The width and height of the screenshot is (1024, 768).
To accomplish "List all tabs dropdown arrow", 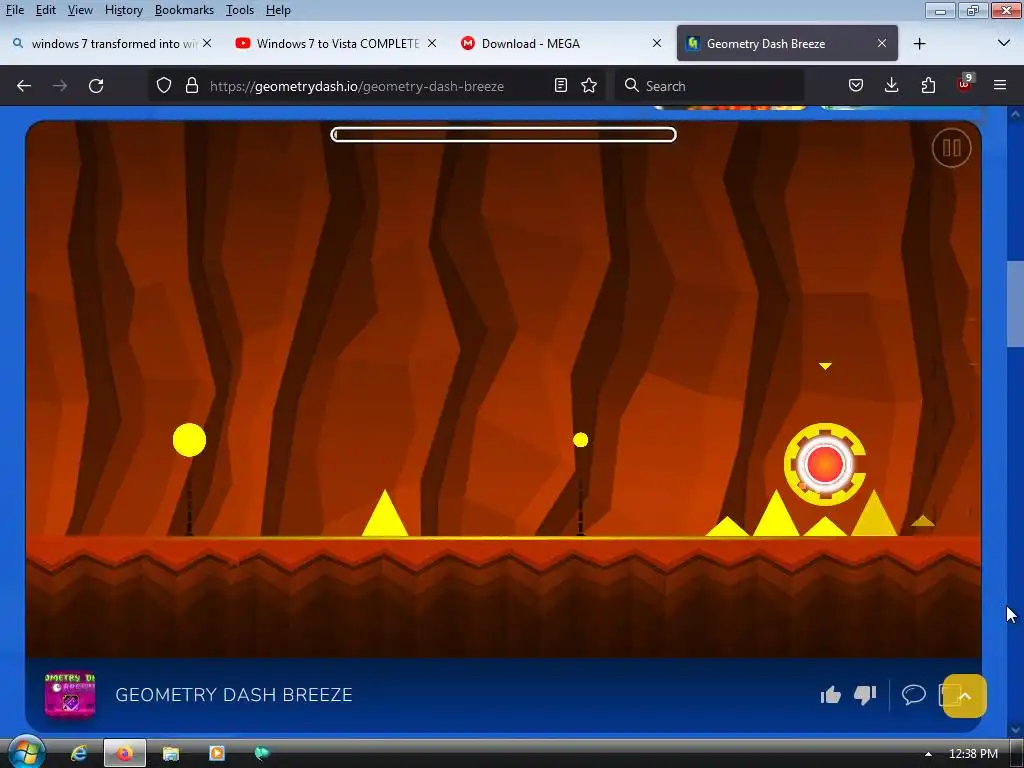I will [x=1004, y=44].
